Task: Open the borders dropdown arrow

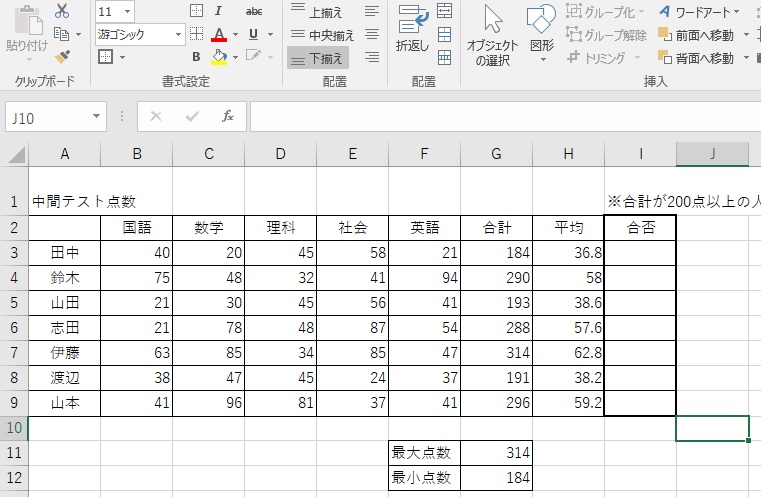Action: (122, 57)
